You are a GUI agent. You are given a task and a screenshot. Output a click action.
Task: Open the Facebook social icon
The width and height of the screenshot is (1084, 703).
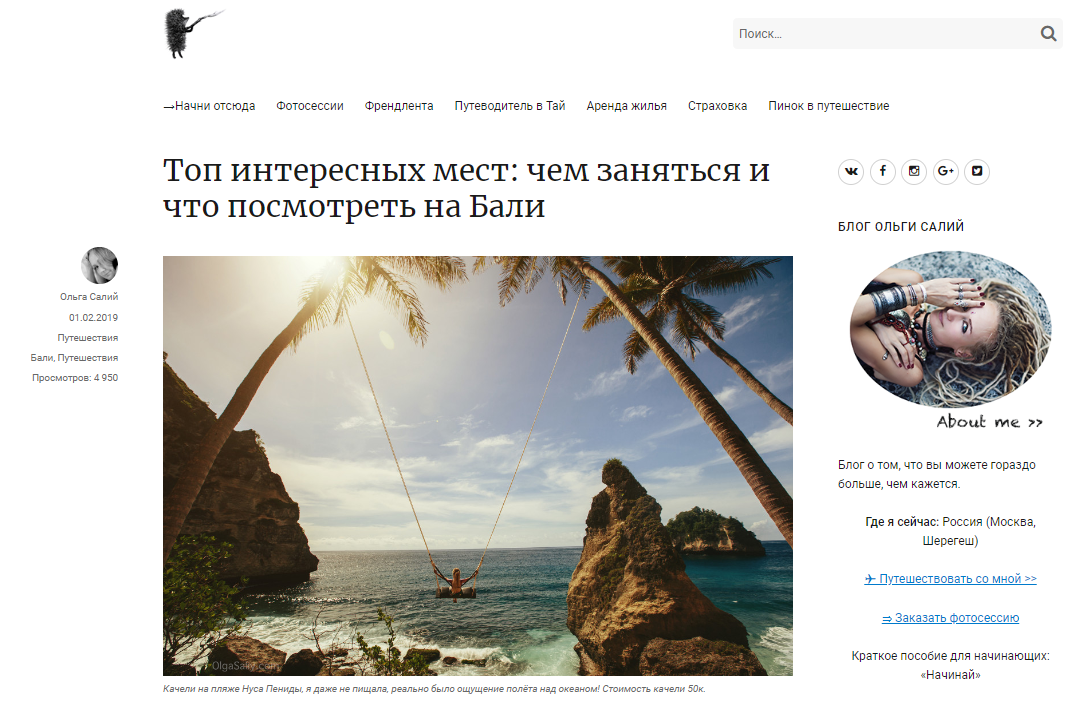tap(883, 171)
